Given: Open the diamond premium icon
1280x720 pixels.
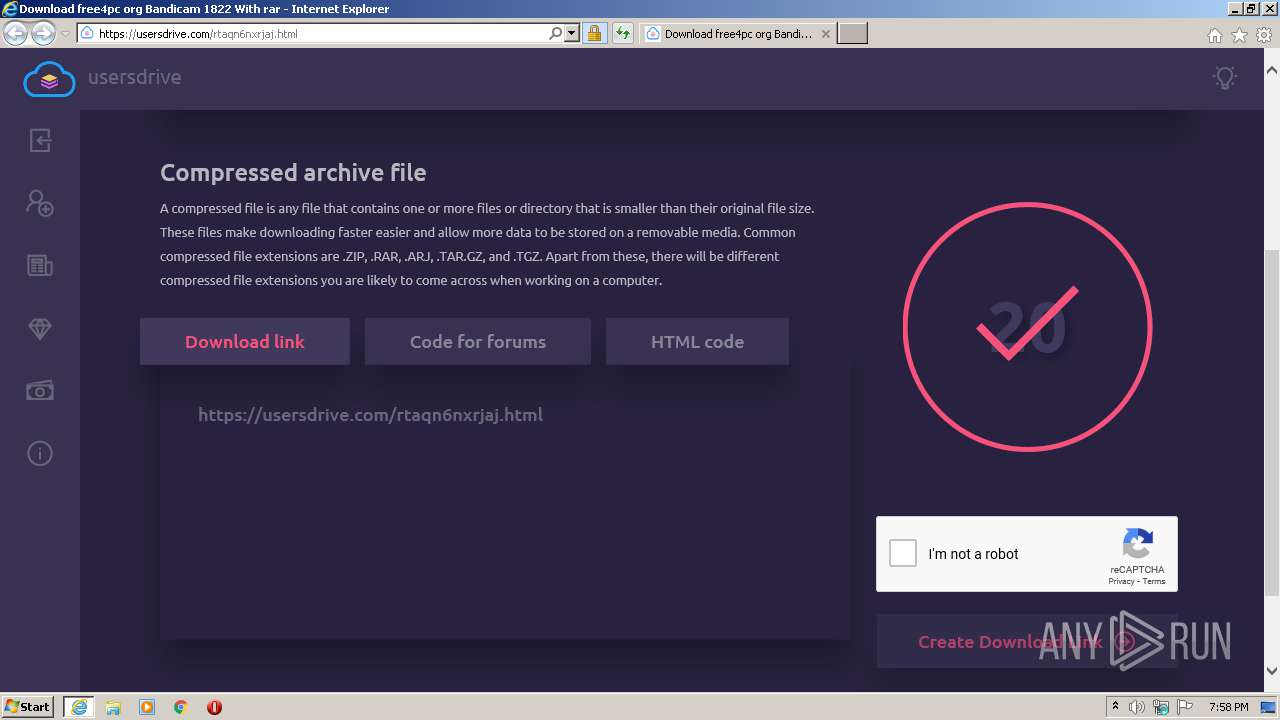Looking at the screenshot, I should coord(40,329).
